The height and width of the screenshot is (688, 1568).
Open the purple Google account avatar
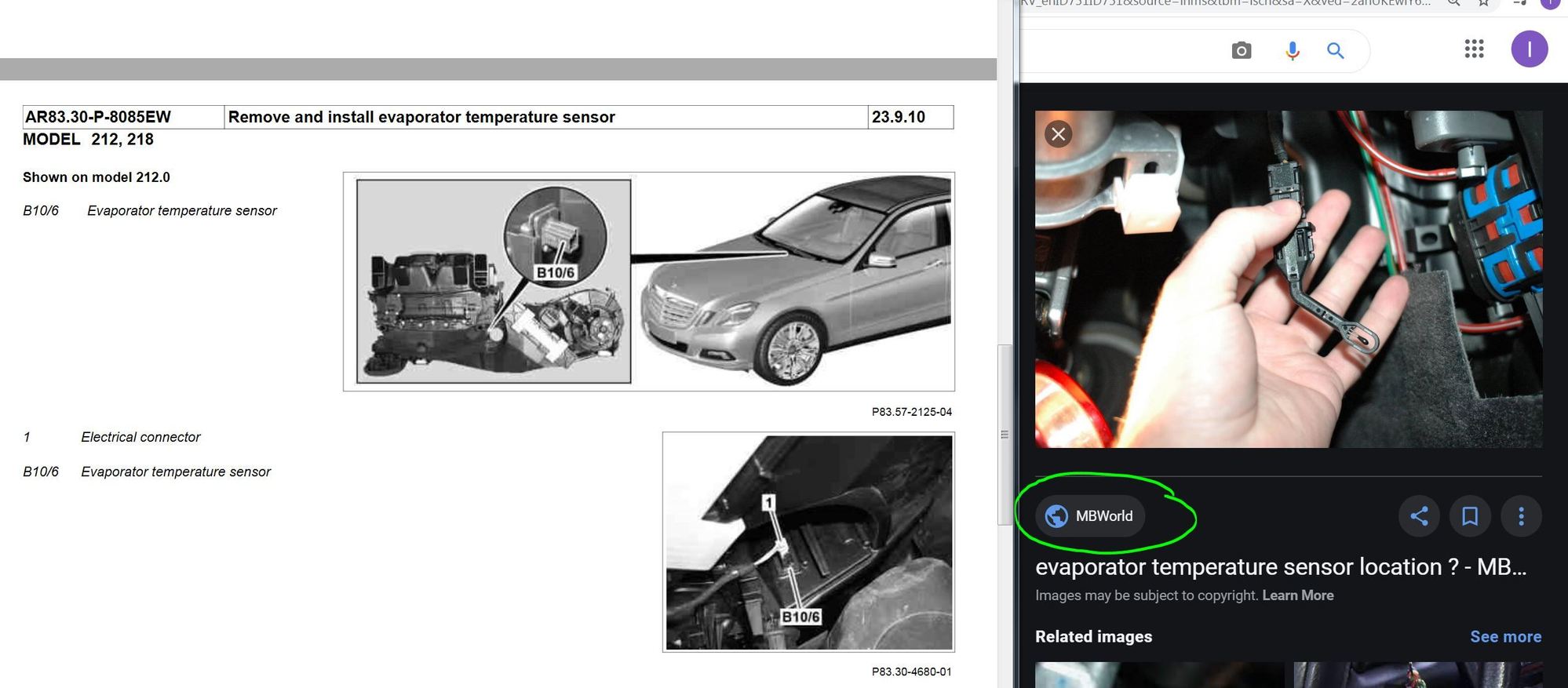(x=1529, y=49)
